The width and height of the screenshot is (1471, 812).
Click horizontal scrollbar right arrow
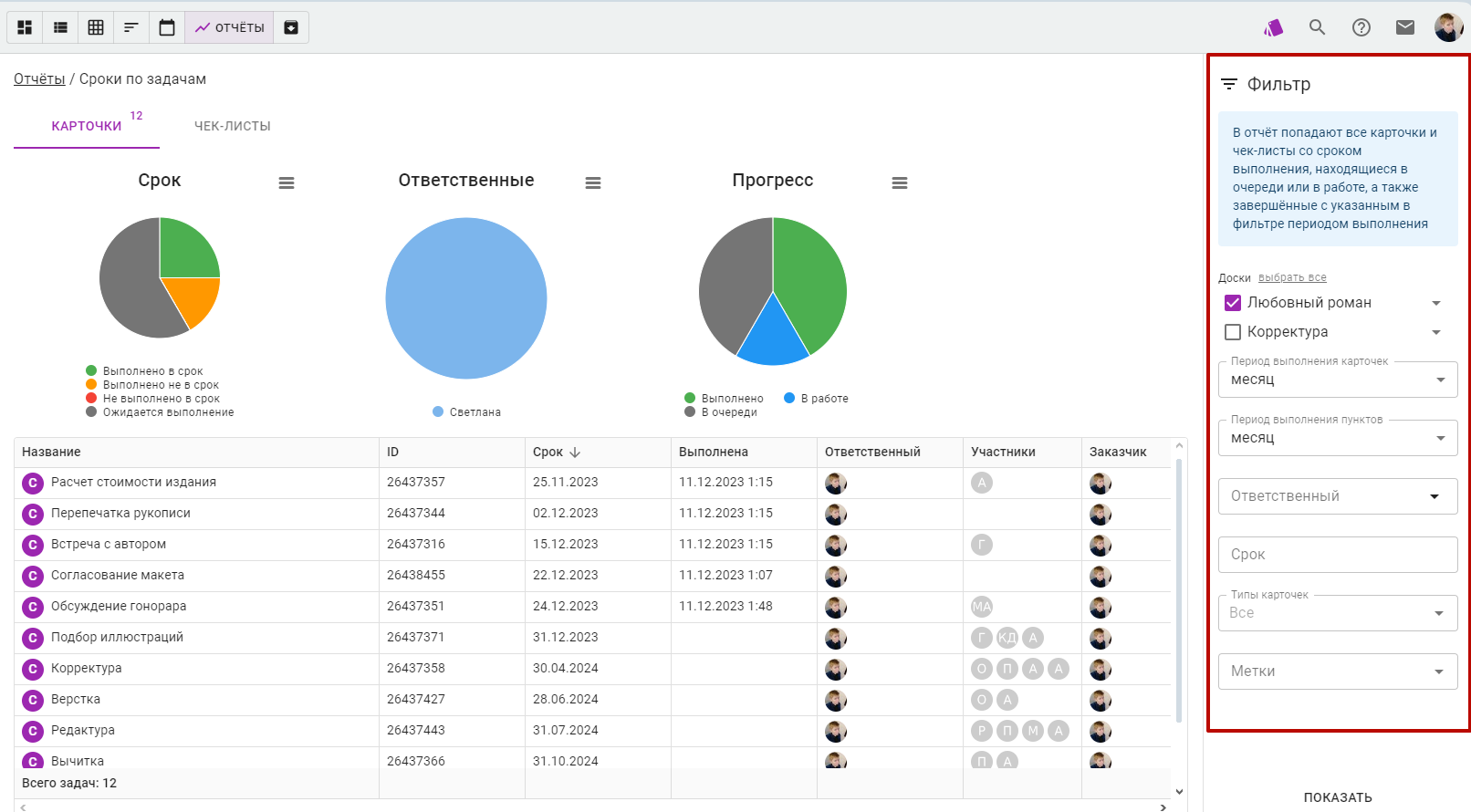[x=1163, y=807]
